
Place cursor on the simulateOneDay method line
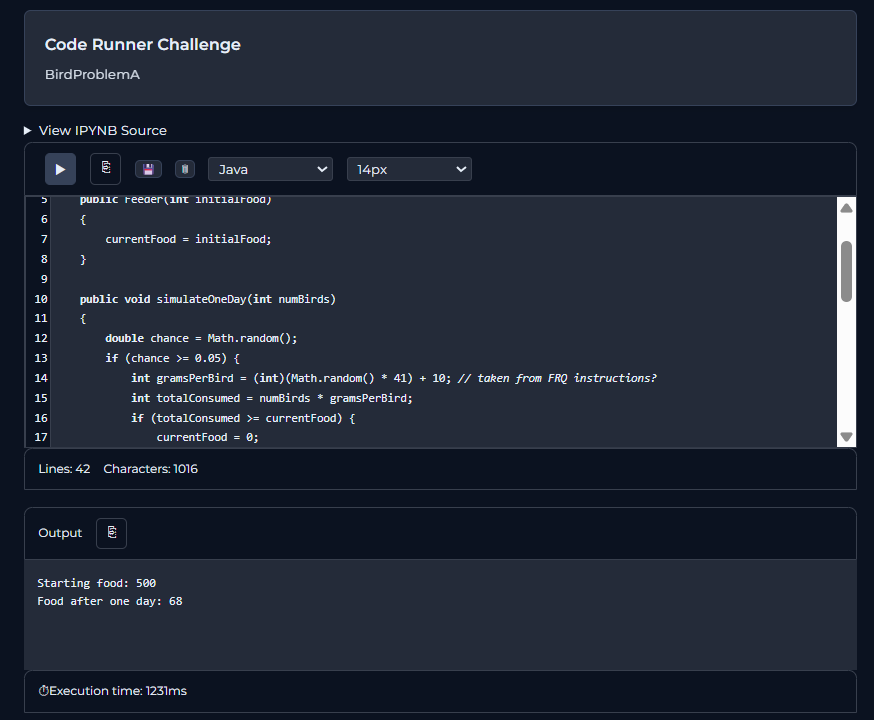(208, 299)
